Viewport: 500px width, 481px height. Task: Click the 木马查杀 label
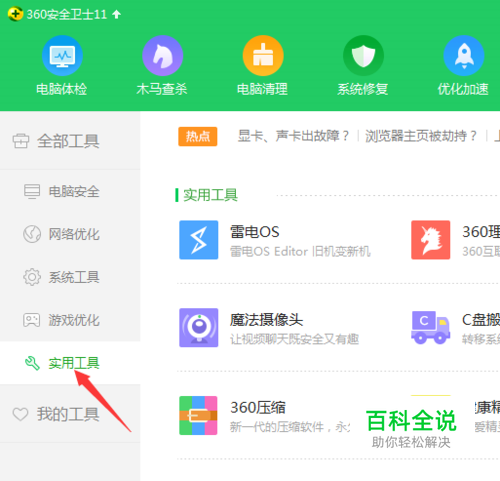tap(162, 89)
